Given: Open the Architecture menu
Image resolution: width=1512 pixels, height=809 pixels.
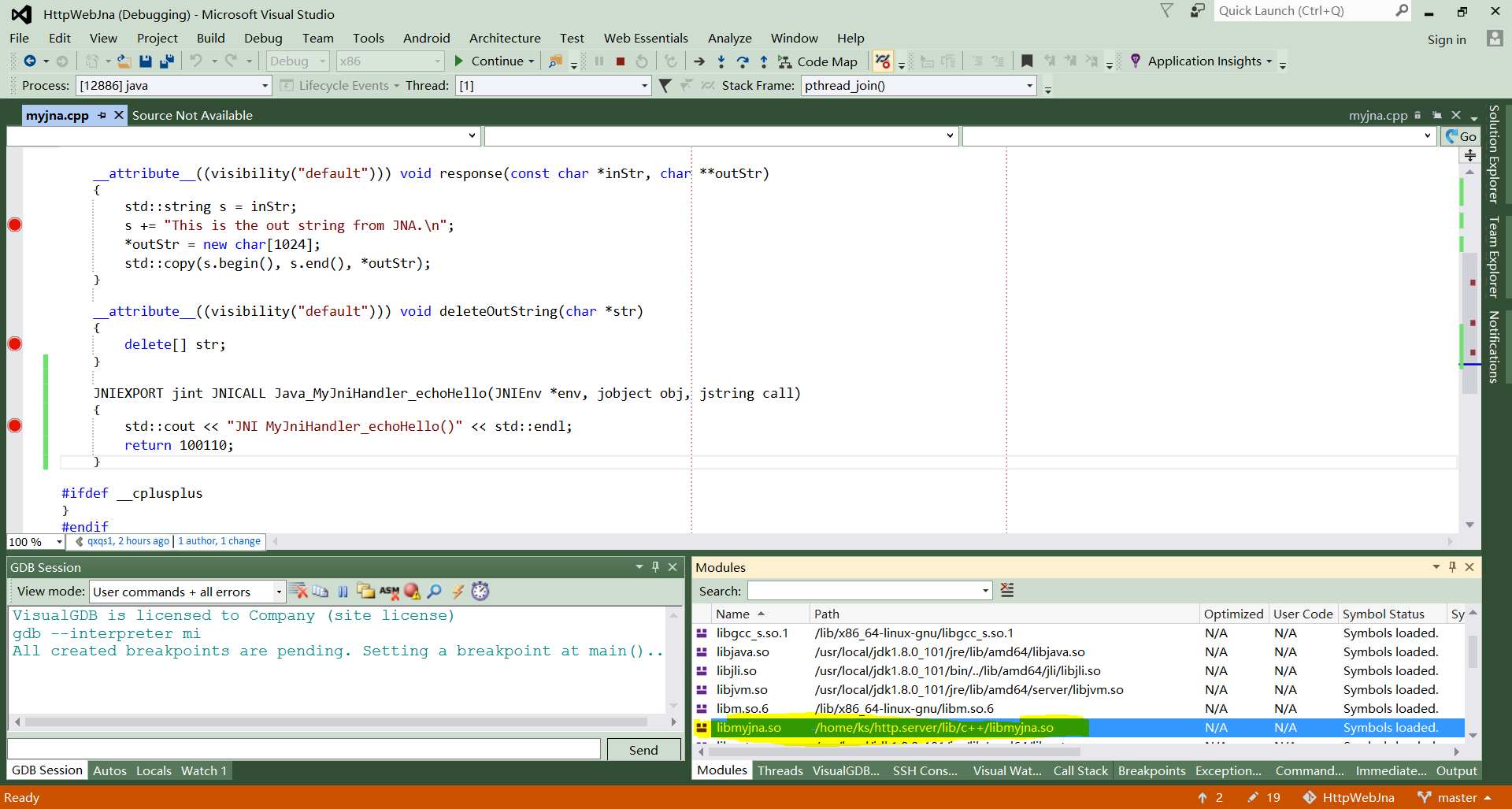Looking at the screenshot, I should pos(505,38).
